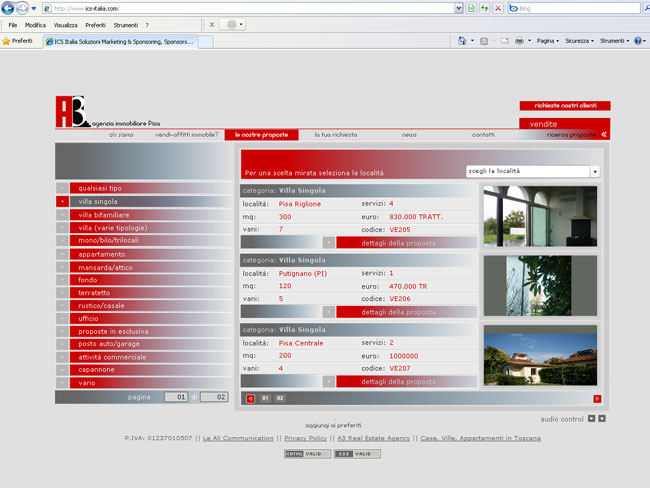The width and height of the screenshot is (650, 488).
Task: Open the news page
Action: [x=409, y=135]
